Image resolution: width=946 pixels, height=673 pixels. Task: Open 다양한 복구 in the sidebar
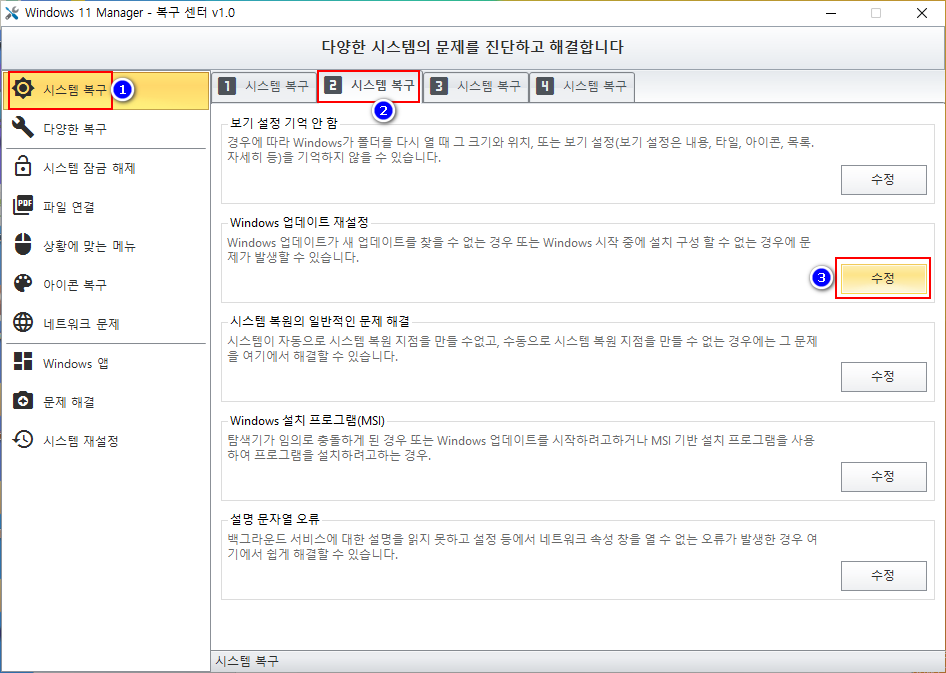pos(106,128)
